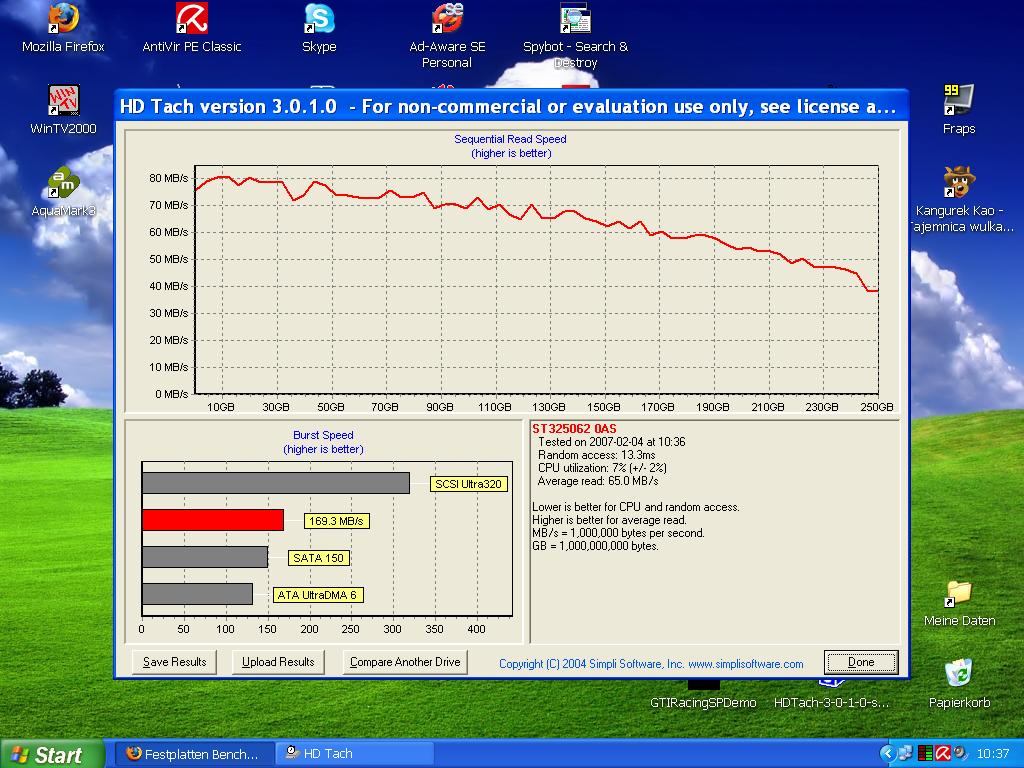Click the Save Results button

click(174, 662)
